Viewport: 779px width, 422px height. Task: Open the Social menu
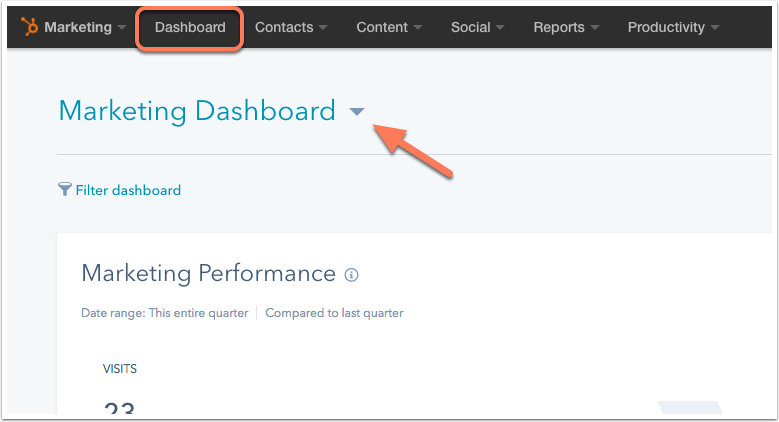tap(470, 28)
